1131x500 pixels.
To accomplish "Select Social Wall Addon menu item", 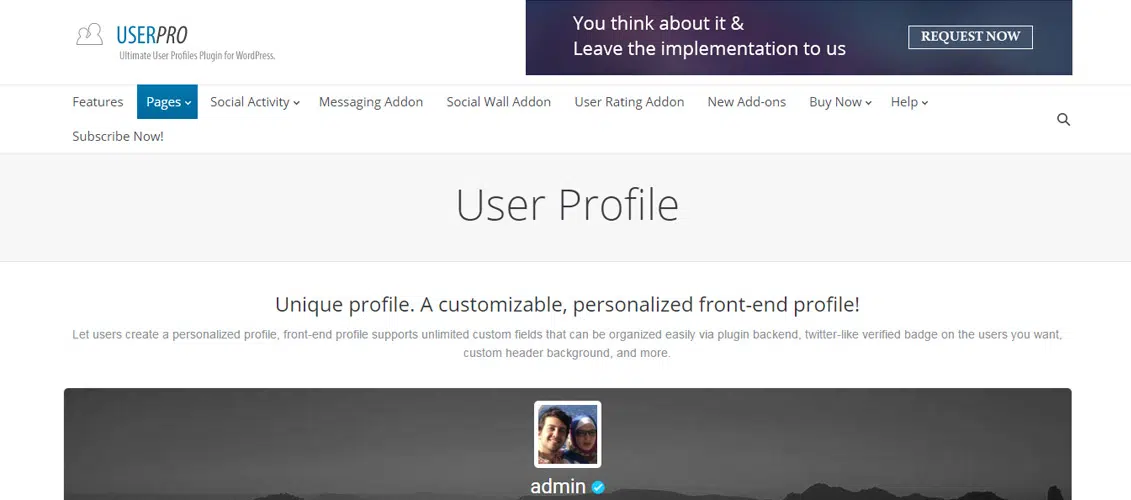I will click(x=498, y=102).
